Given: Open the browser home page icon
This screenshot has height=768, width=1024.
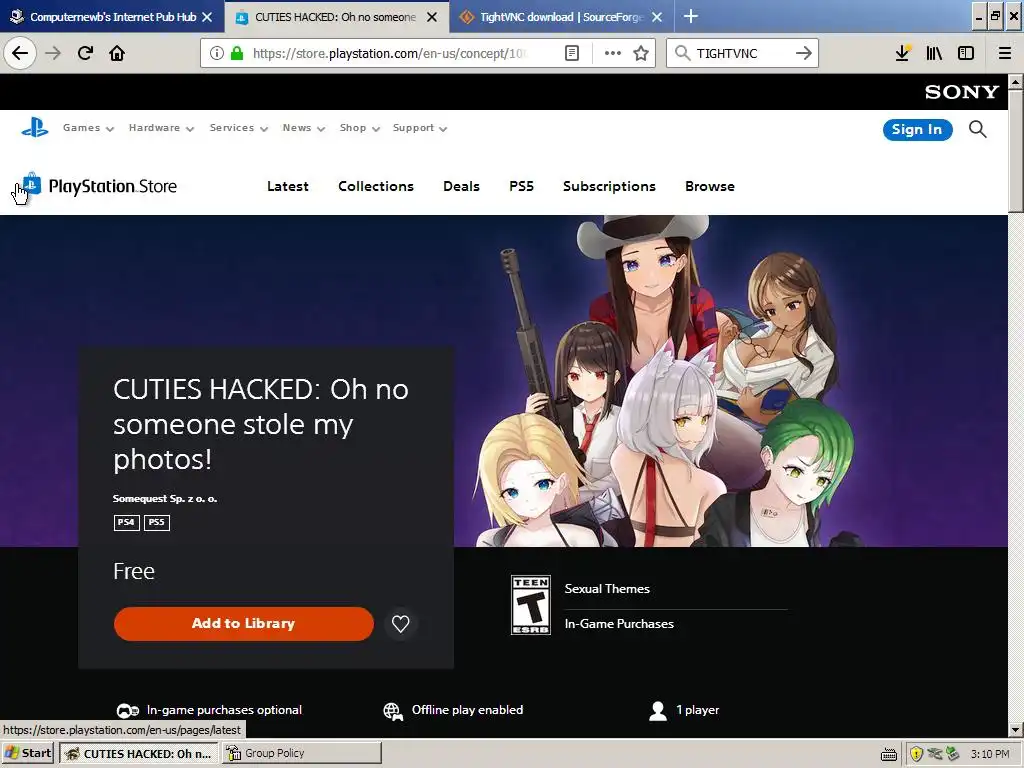Looking at the screenshot, I should (117, 53).
